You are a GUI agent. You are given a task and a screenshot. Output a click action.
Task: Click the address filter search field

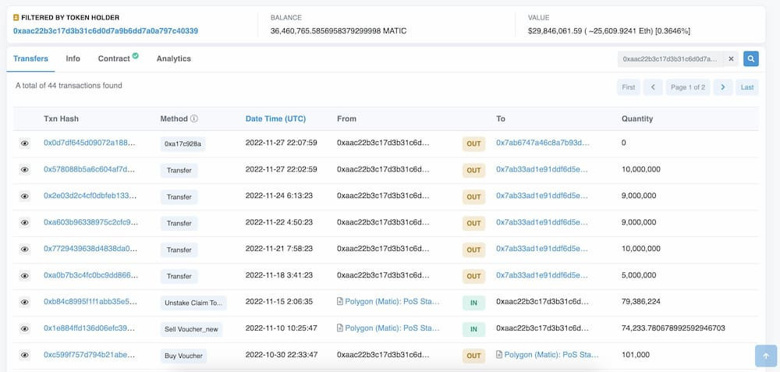pyautogui.click(x=671, y=59)
